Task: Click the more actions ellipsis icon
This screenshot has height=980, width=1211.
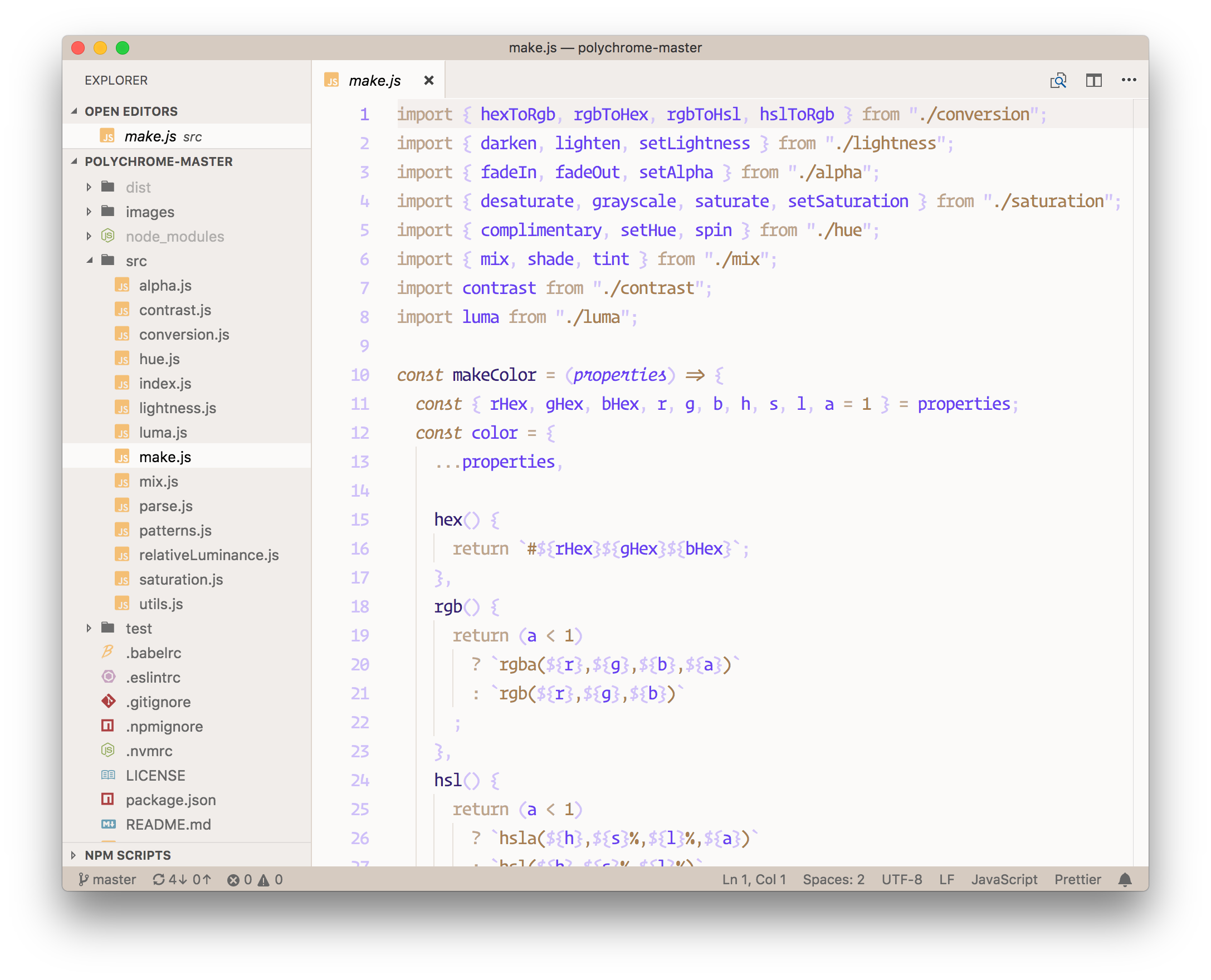Action: point(1131,79)
